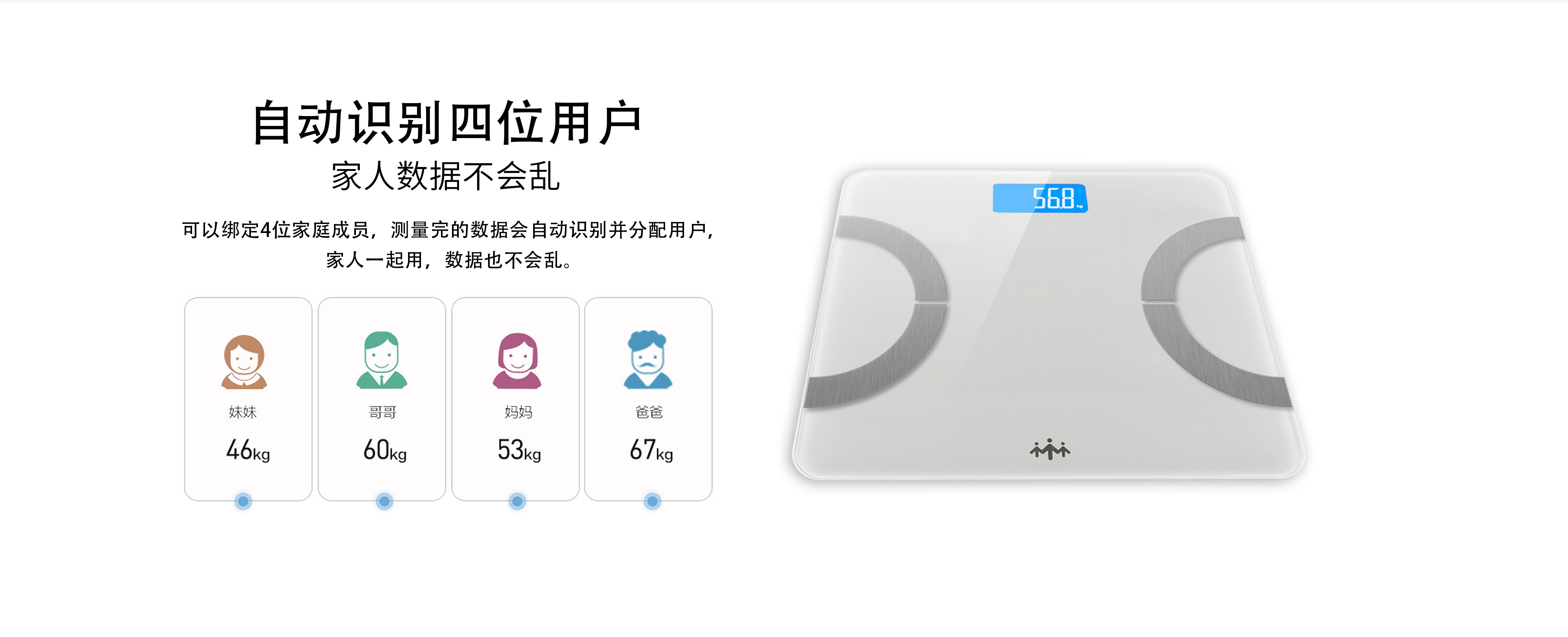Click the 妹妹 brown-haired girl avatar
1568x637 pixels.
pyautogui.click(x=244, y=362)
